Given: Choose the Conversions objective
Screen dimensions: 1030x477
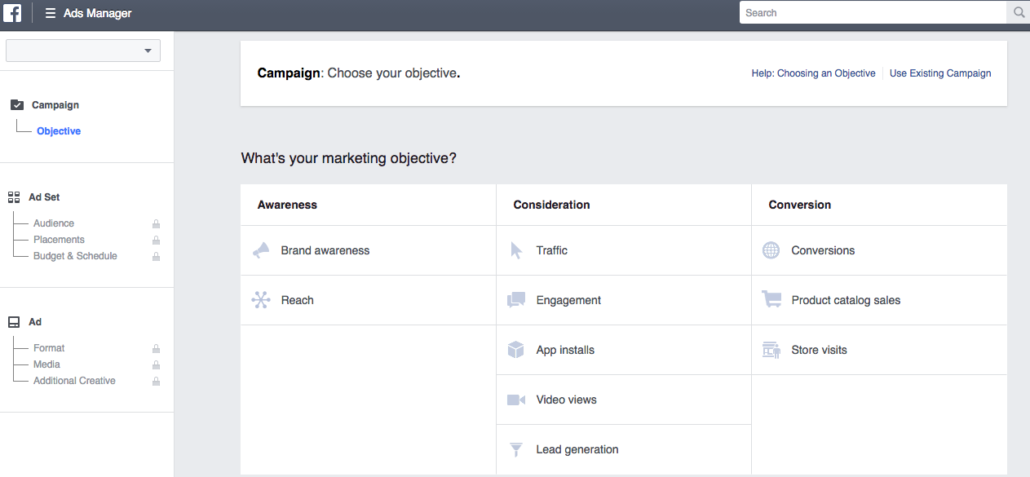Looking at the screenshot, I should tap(822, 251).
